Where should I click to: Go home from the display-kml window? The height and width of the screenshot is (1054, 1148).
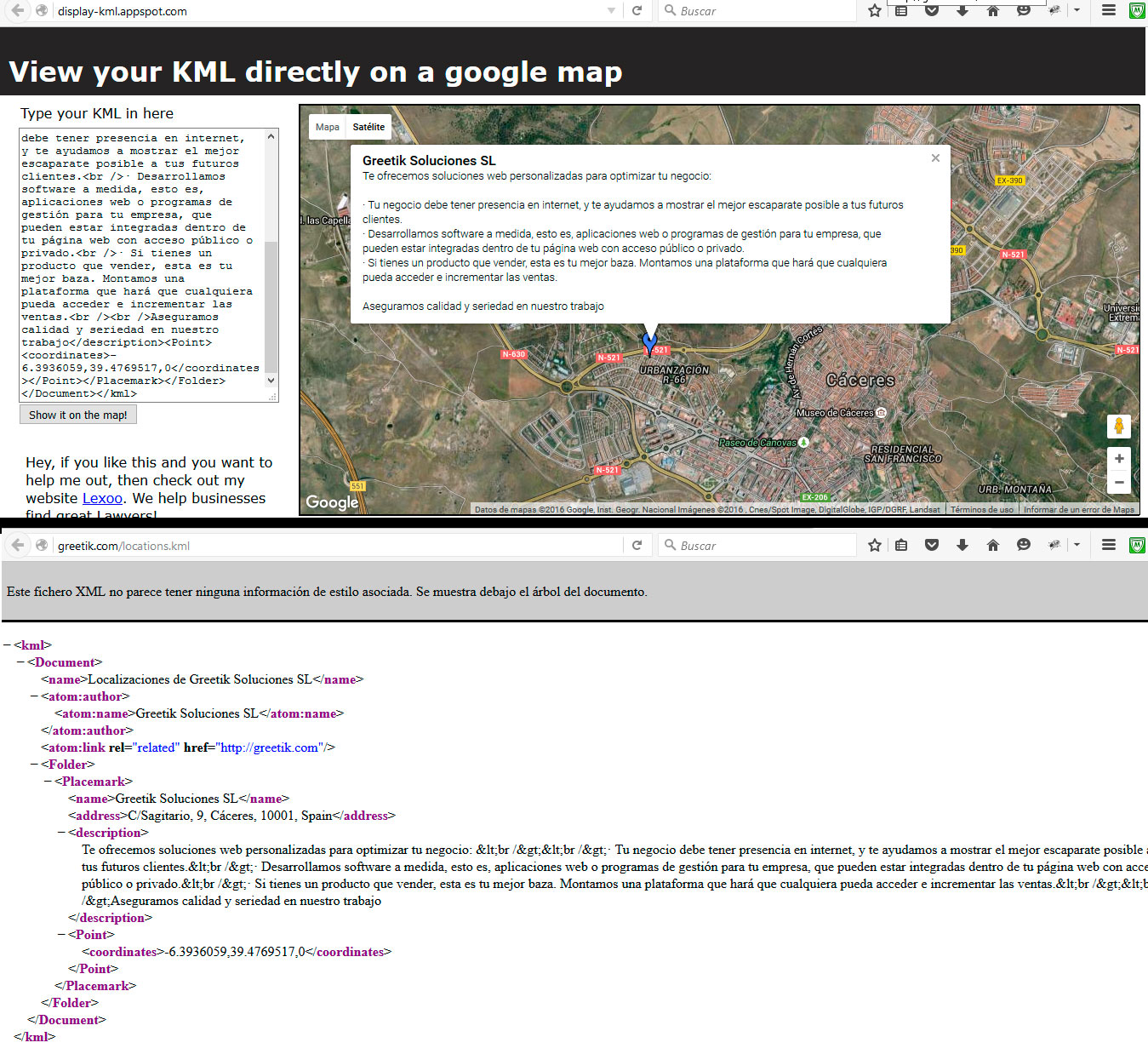pos(993,10)
